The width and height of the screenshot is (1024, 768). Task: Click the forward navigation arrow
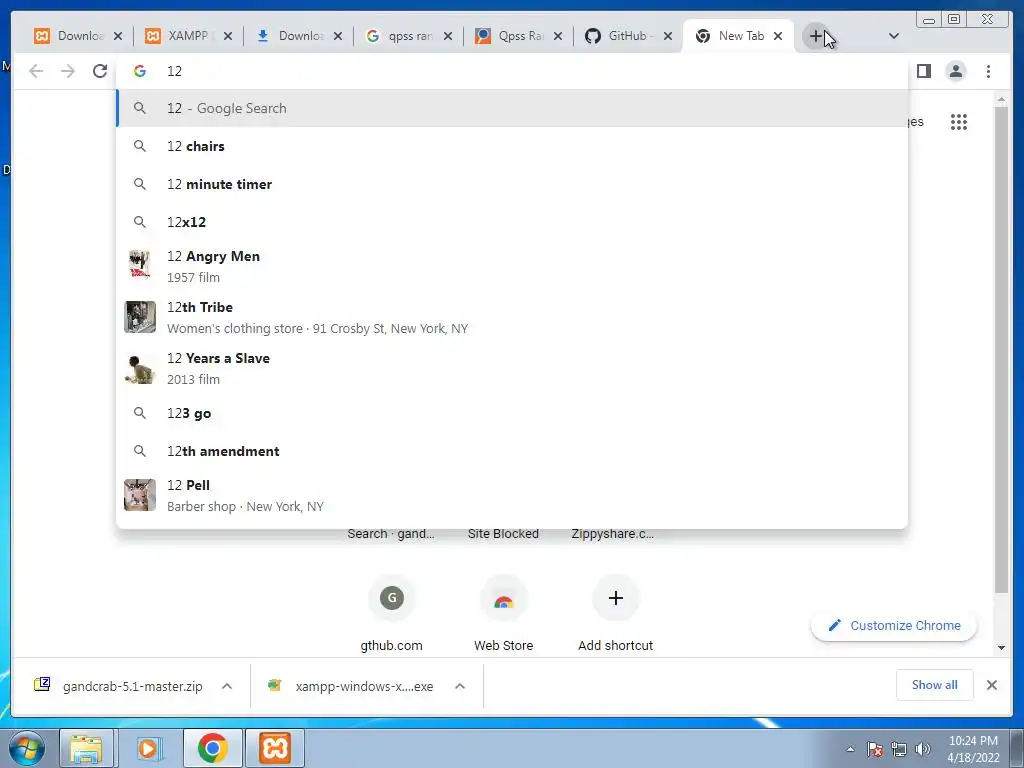[68, 71]
